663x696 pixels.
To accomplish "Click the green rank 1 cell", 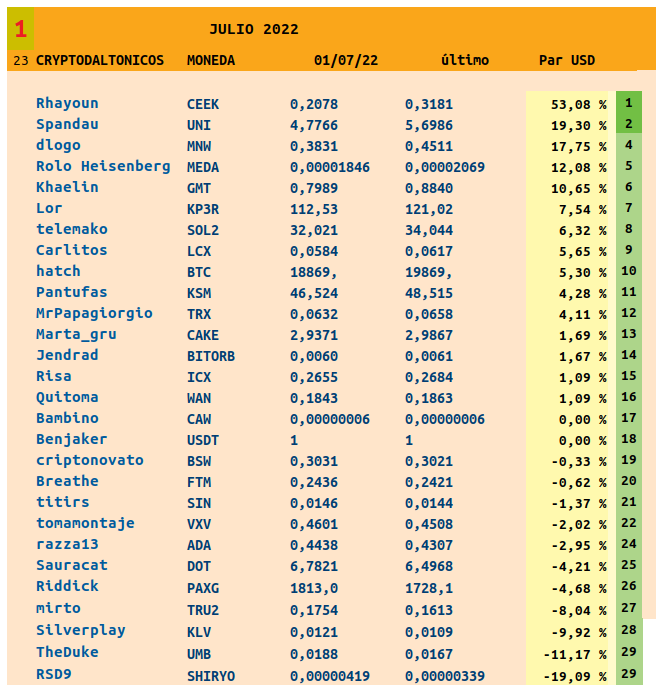I will (x=629, y=103).
